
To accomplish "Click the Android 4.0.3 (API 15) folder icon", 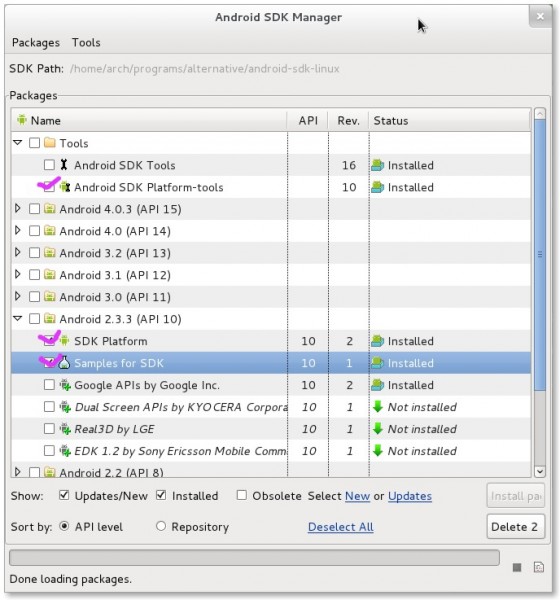I will (x=49, y=209).
